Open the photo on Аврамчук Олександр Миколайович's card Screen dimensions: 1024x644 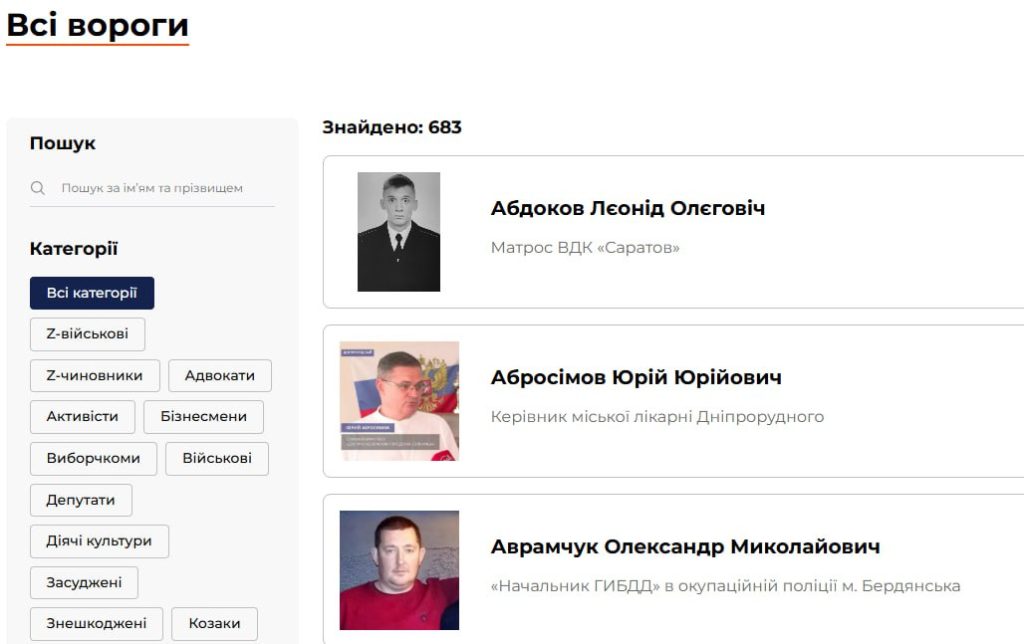399,570
